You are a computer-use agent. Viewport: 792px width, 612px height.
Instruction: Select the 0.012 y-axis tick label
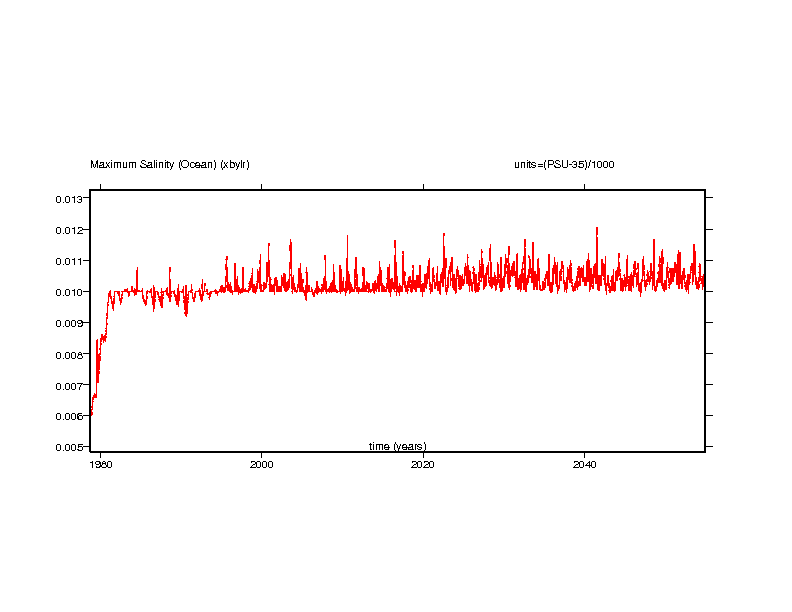[68, 230]
